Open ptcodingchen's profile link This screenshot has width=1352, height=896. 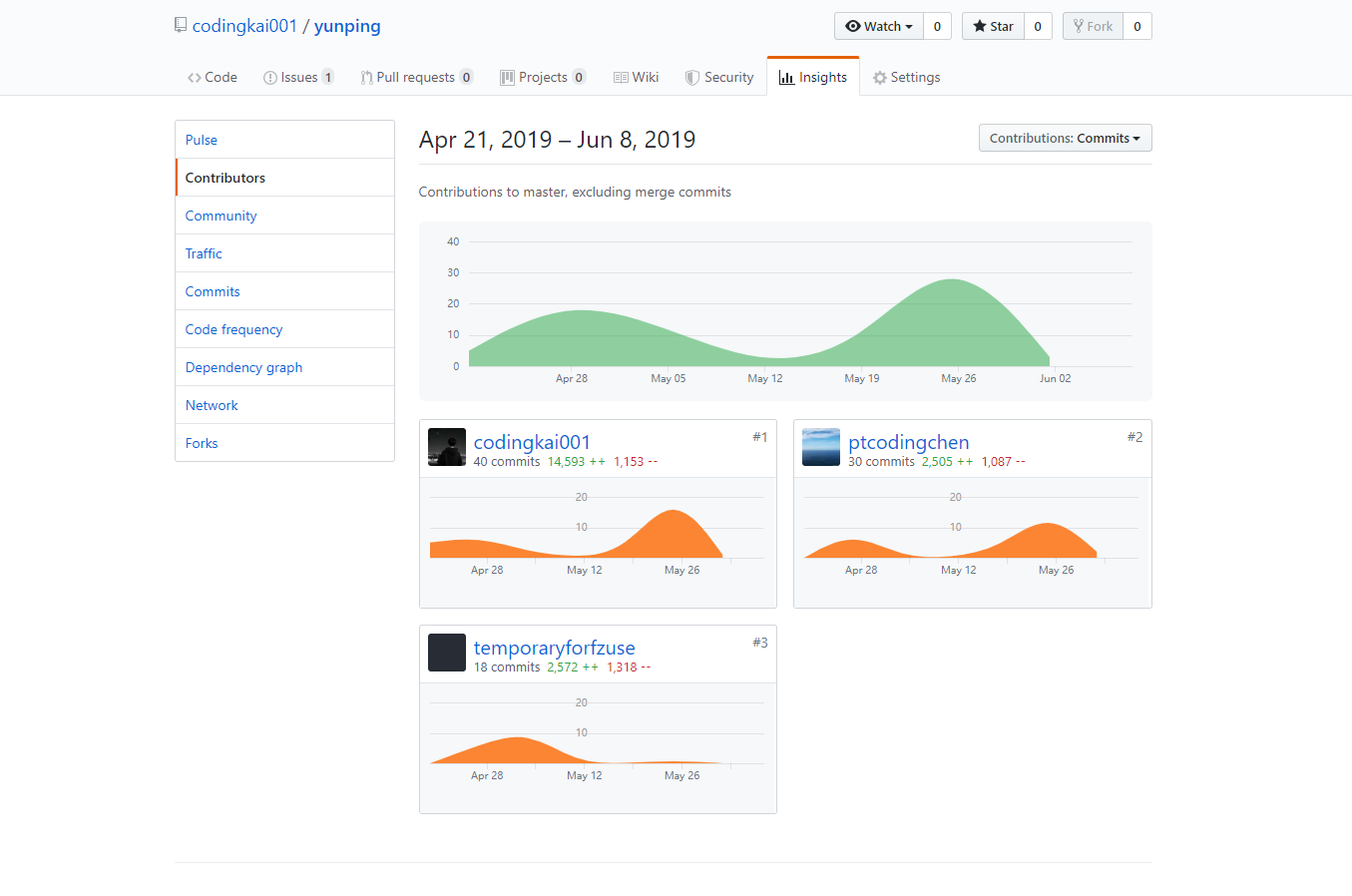[x=908, y=442]
